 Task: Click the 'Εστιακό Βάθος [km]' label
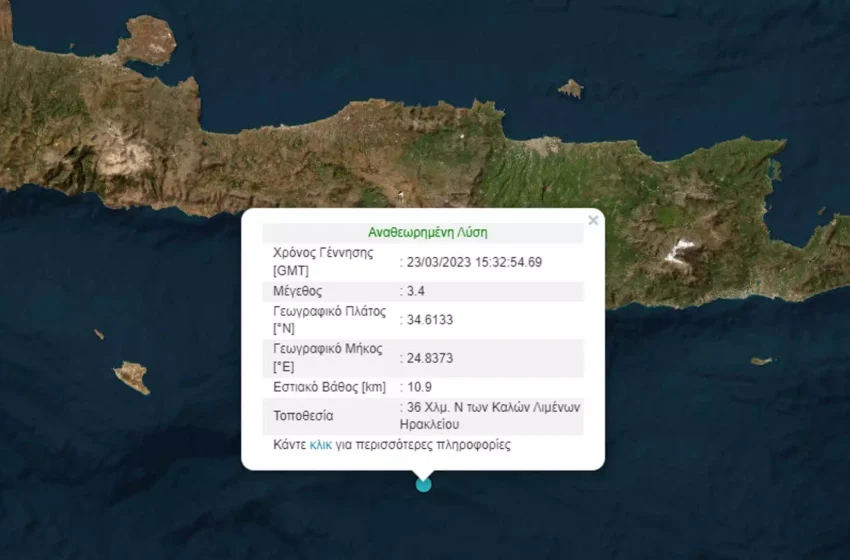[x=331, y=386]
